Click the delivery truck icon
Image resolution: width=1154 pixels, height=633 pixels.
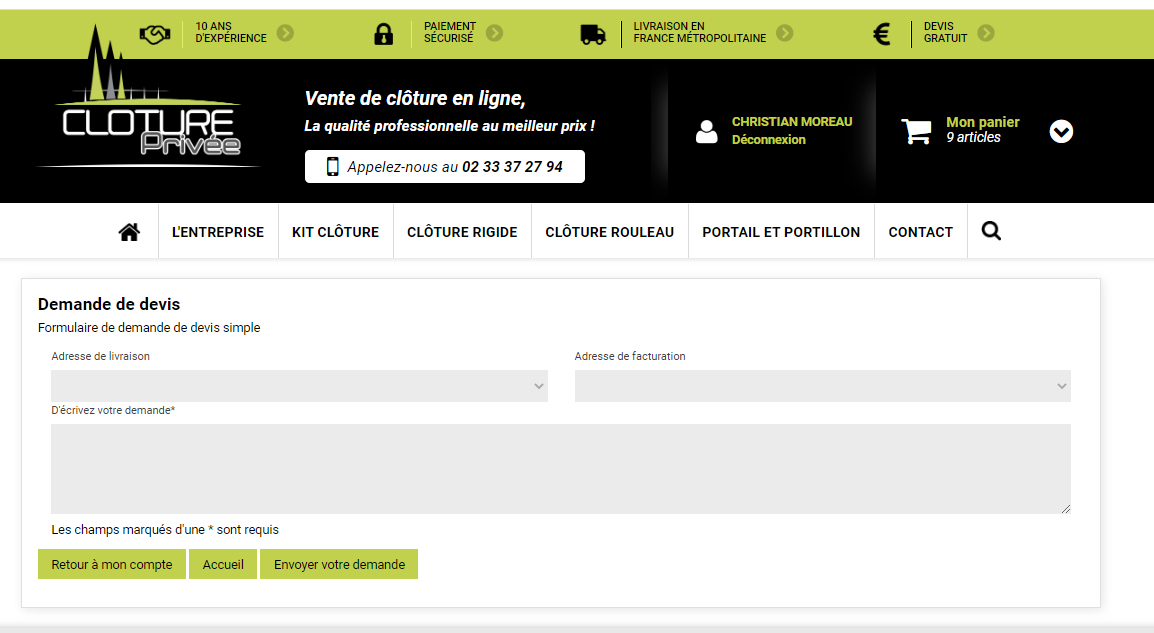tap(592, 34)
